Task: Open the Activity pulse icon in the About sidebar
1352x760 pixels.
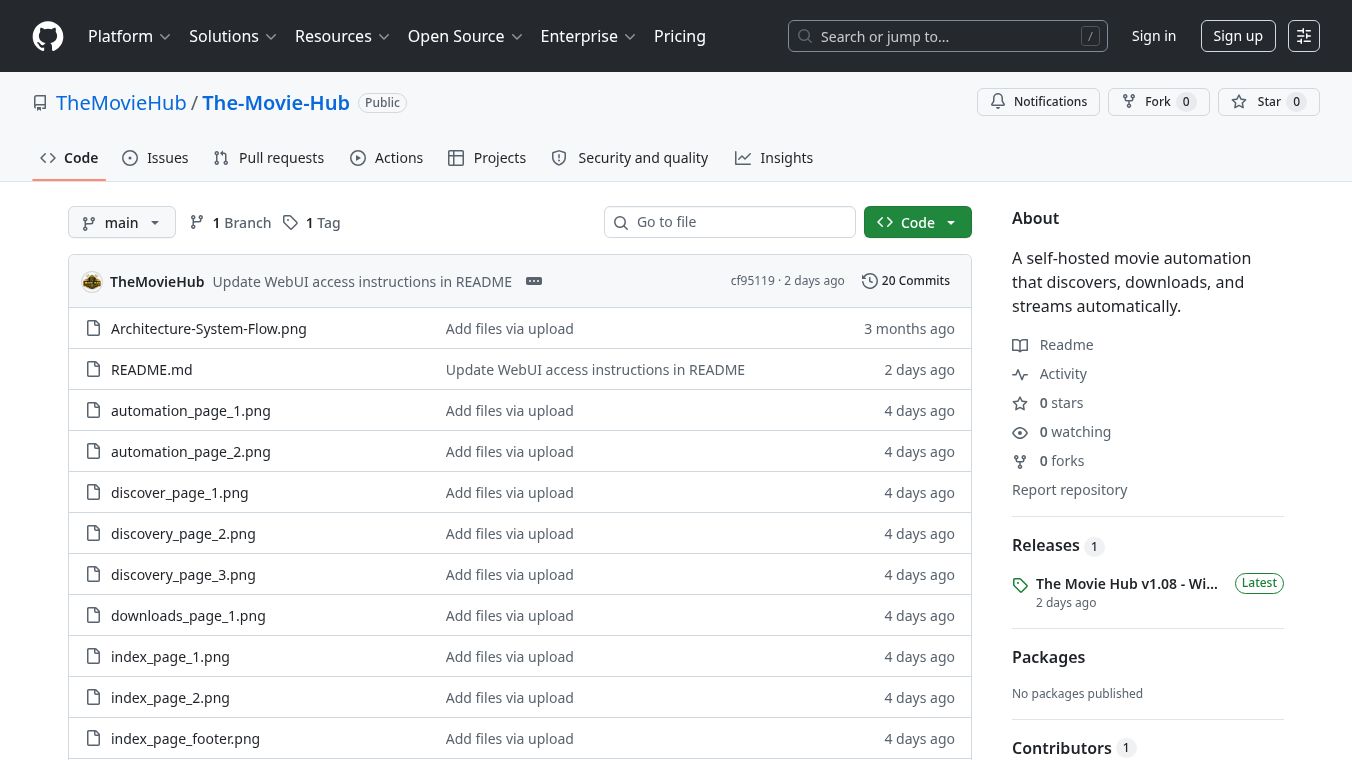Action: [x=1020, y=374]
